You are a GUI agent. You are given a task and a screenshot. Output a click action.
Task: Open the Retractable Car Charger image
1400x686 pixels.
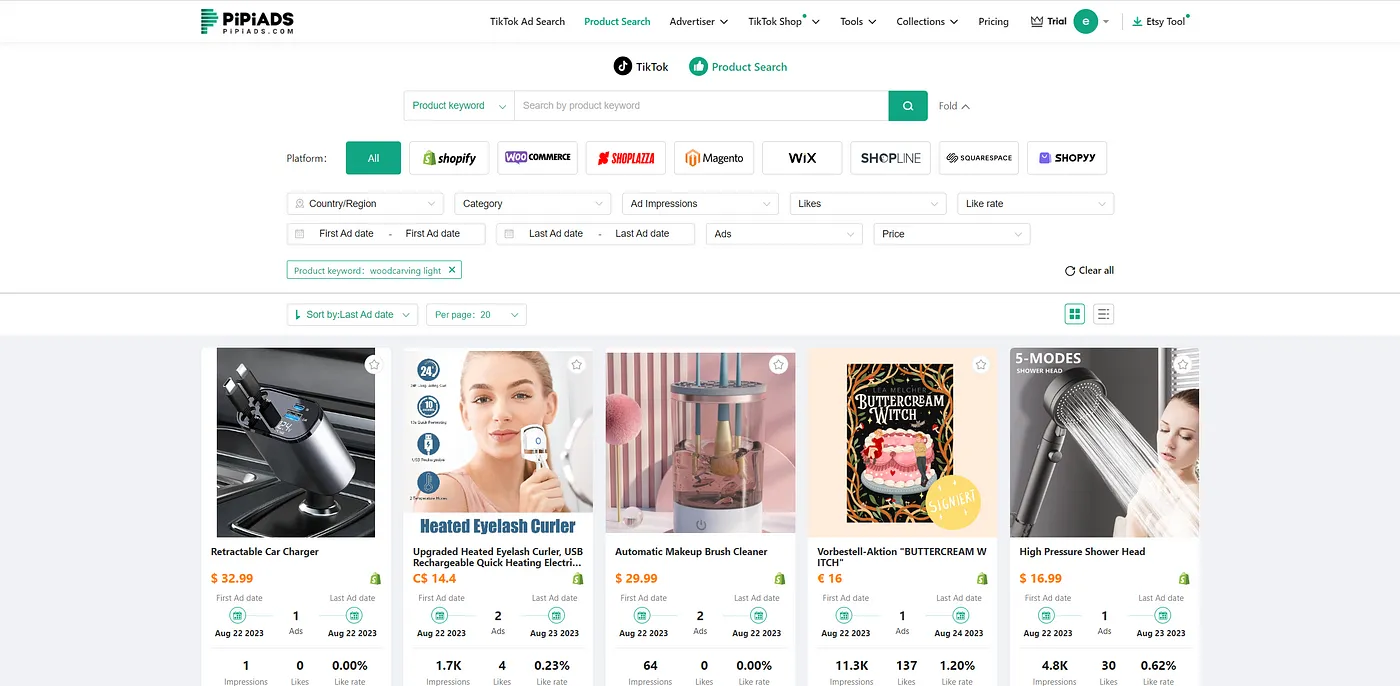point(296,443)
